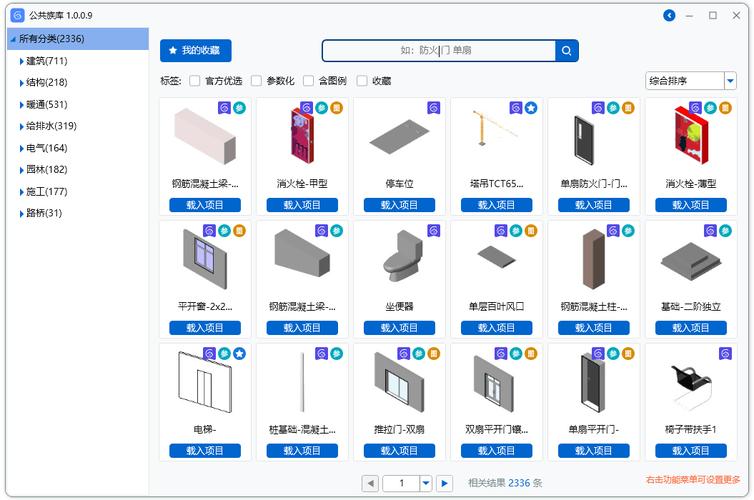The image size is (754, 500).
Task: Expand the 建筑(711) category tree node
Action: 21,61
